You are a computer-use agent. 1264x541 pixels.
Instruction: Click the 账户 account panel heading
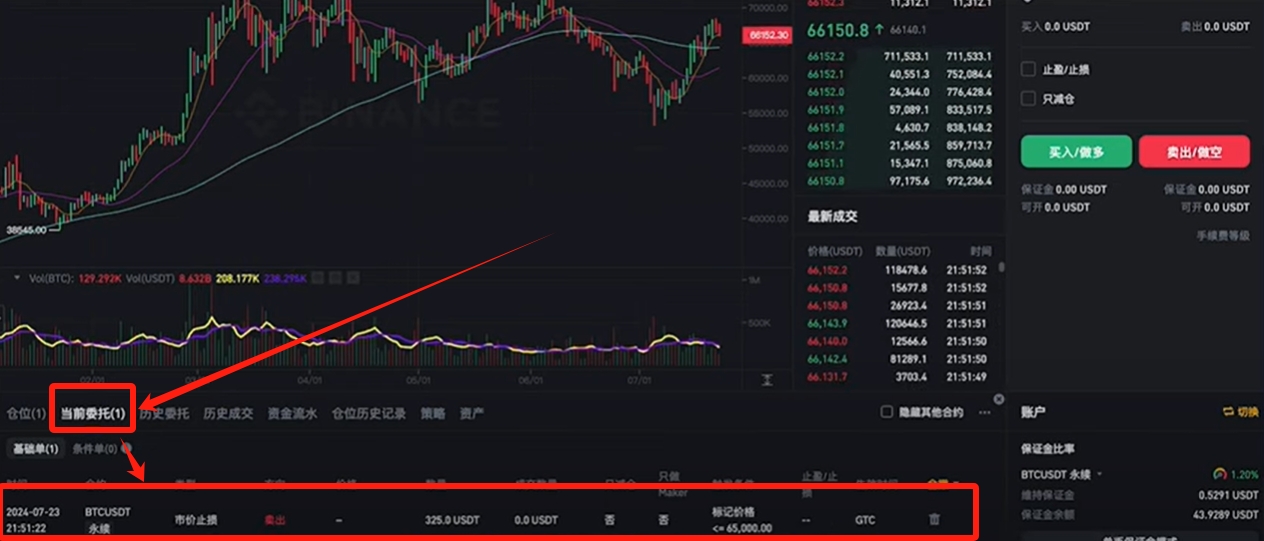point(1033,412)
